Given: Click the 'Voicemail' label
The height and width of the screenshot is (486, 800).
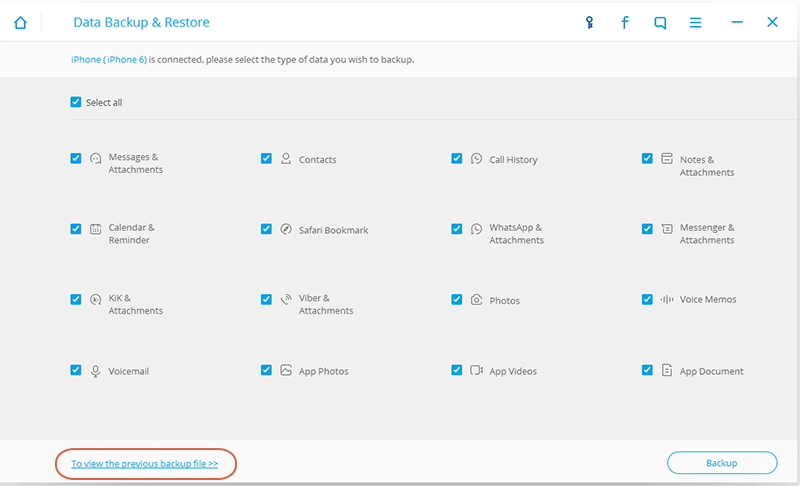Looking at the screenshot, I should point(129,371).
